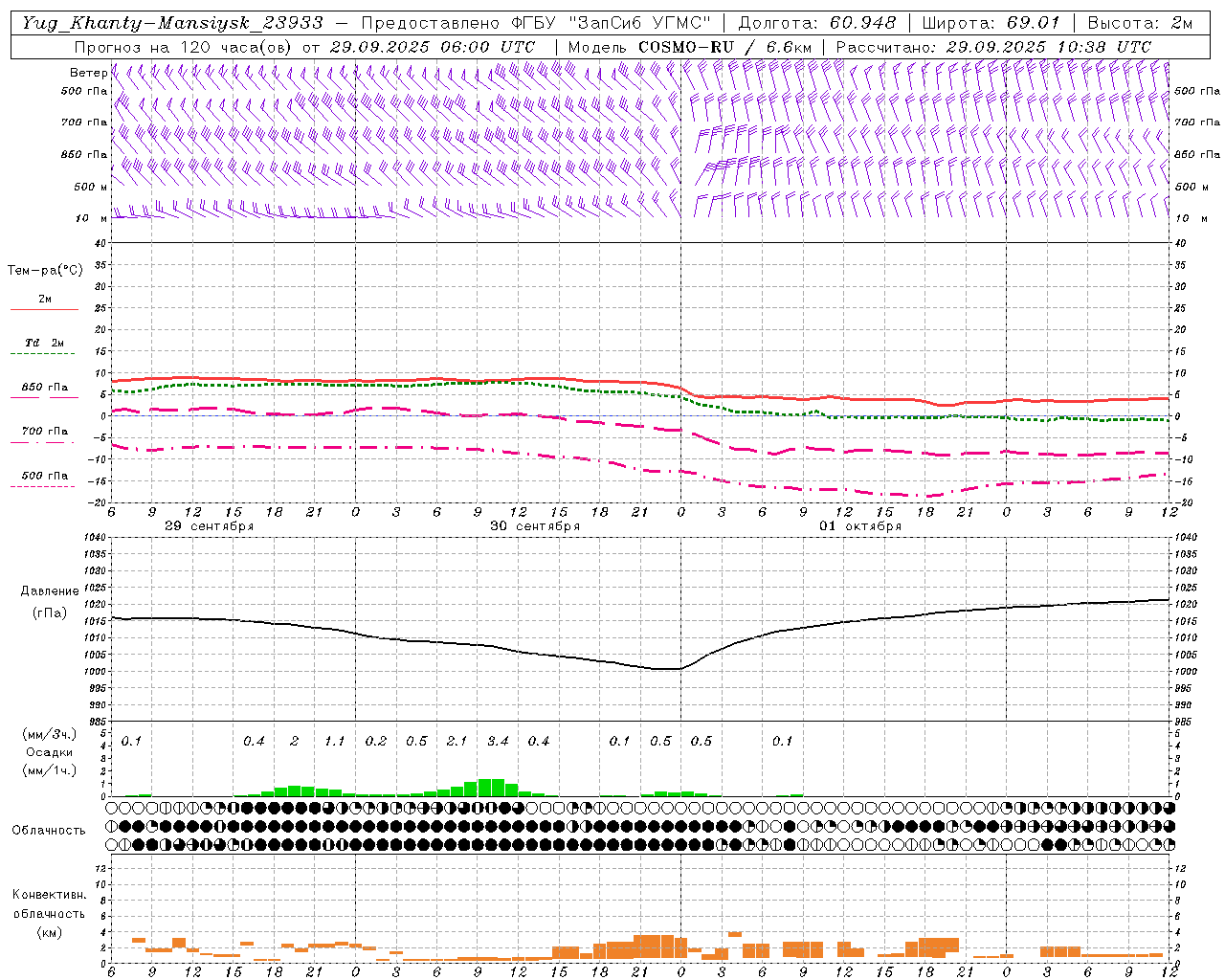
Task: Click the '29 сентября' date label
Action: 210,526
